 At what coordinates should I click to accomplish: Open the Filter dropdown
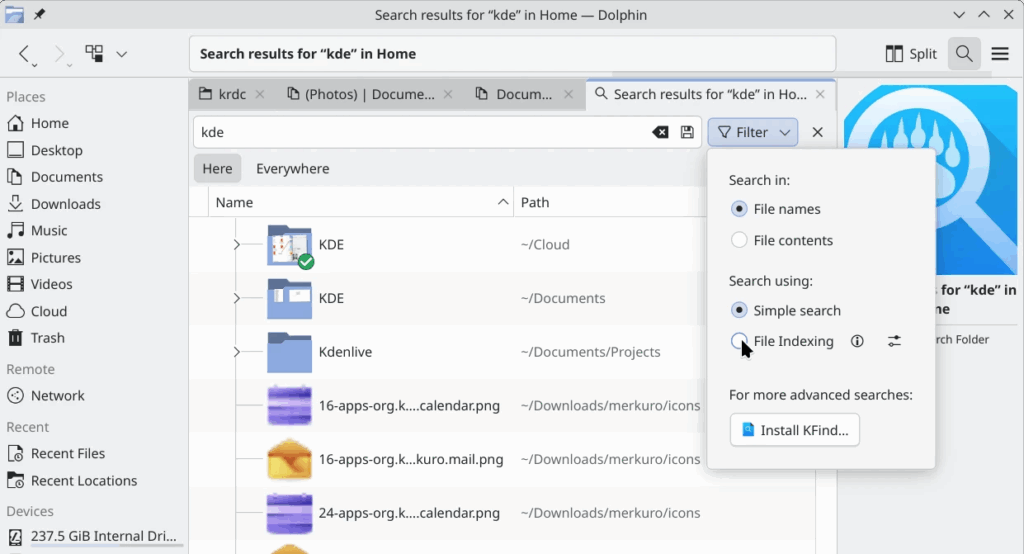tap(752, 132)
